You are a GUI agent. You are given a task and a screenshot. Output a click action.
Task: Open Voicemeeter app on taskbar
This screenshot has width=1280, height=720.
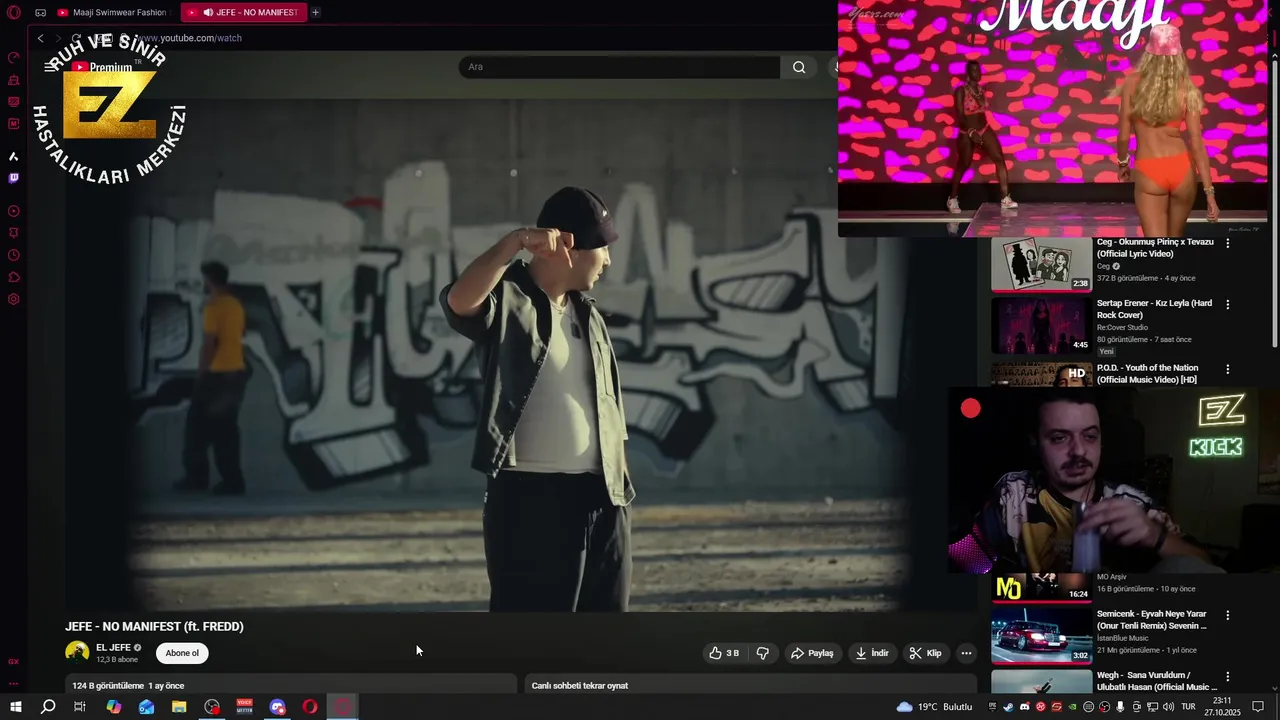click(x=244, y=707)
